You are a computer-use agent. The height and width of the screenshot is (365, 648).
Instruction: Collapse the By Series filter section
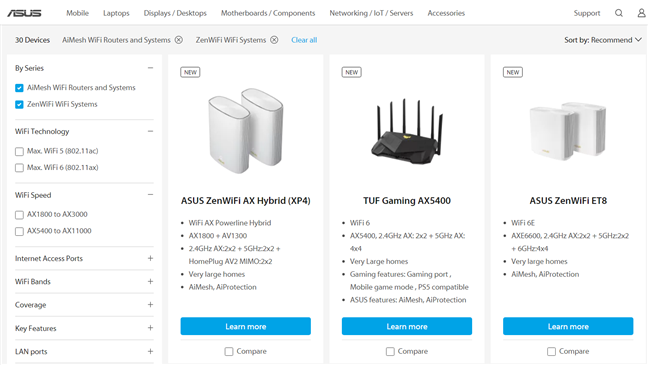click(150, 68)
